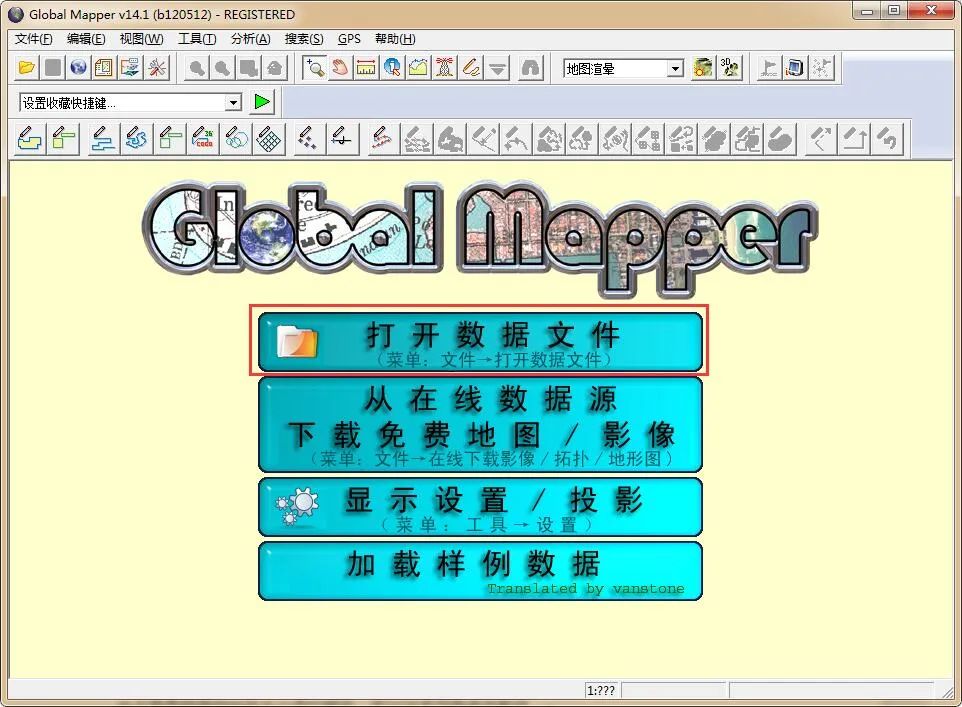Select the Zoom tool magnifier icon
Image resolution: width=962 pixels, height=707 pixels.
[x=316, y=67]
